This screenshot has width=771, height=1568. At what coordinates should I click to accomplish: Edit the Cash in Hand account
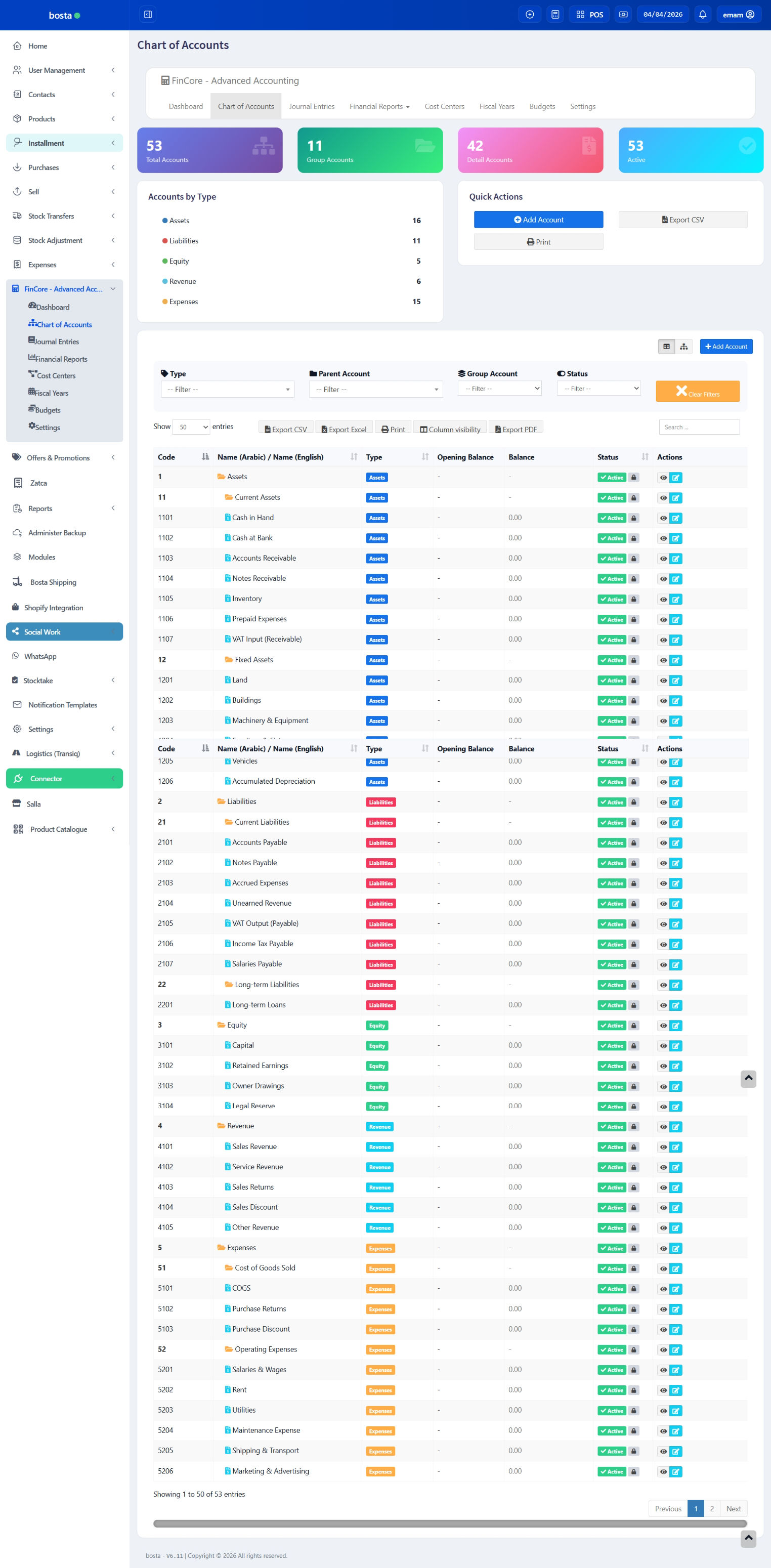tap(675, 518)
